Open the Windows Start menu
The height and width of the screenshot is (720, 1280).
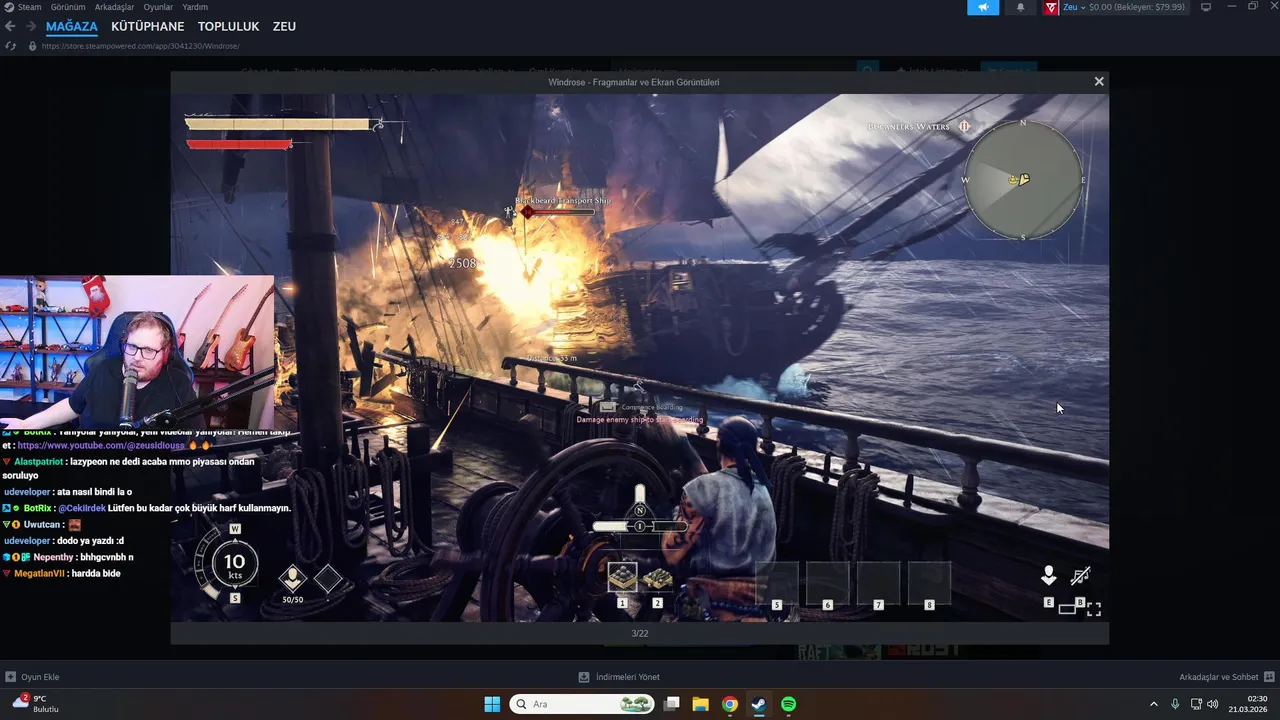pyautogui.click(x=492, y=704)
